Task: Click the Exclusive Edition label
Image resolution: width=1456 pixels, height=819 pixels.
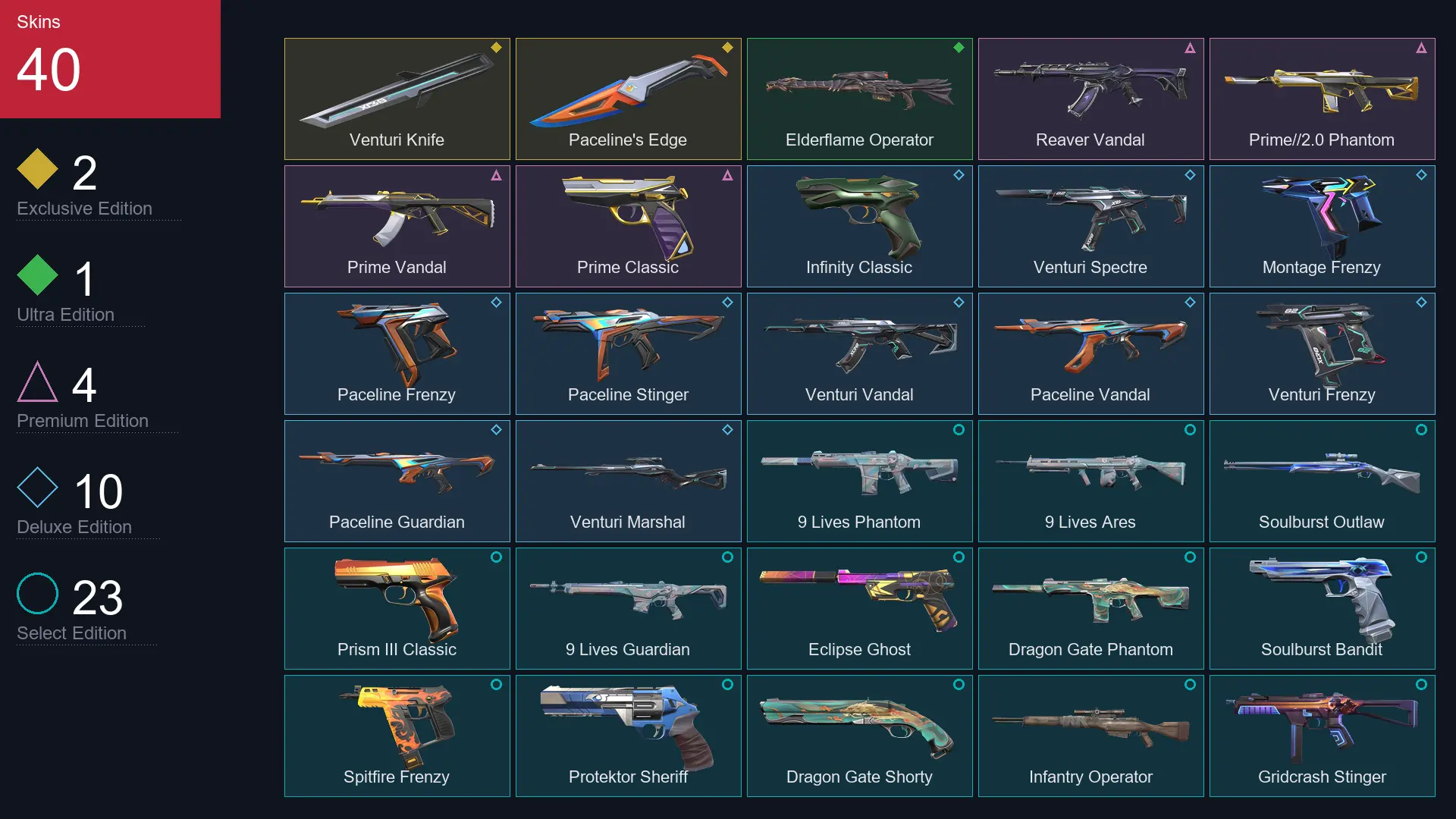Action: 84,209
